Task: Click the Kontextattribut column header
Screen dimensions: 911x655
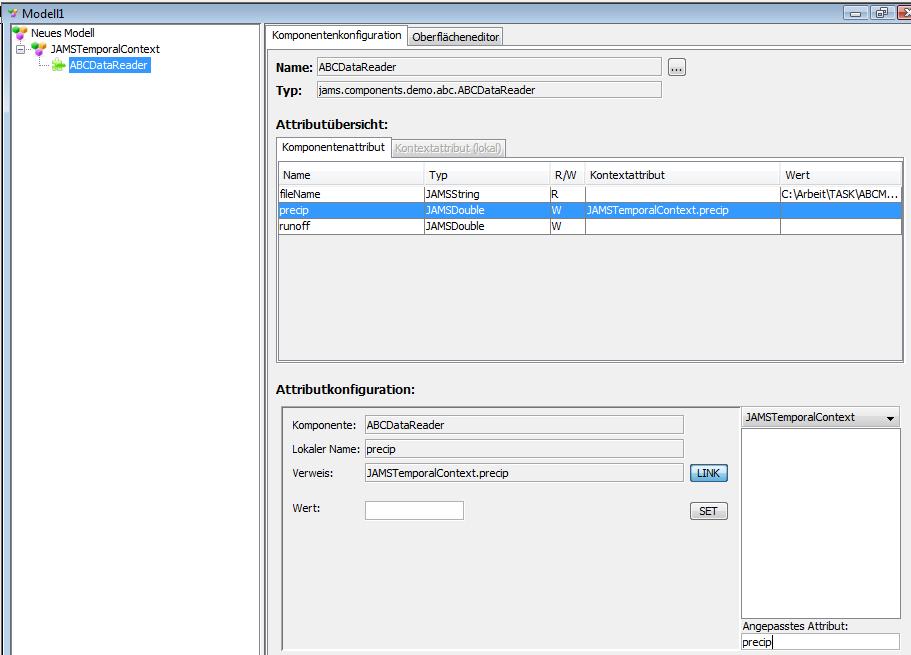Action: pos(682,175)
